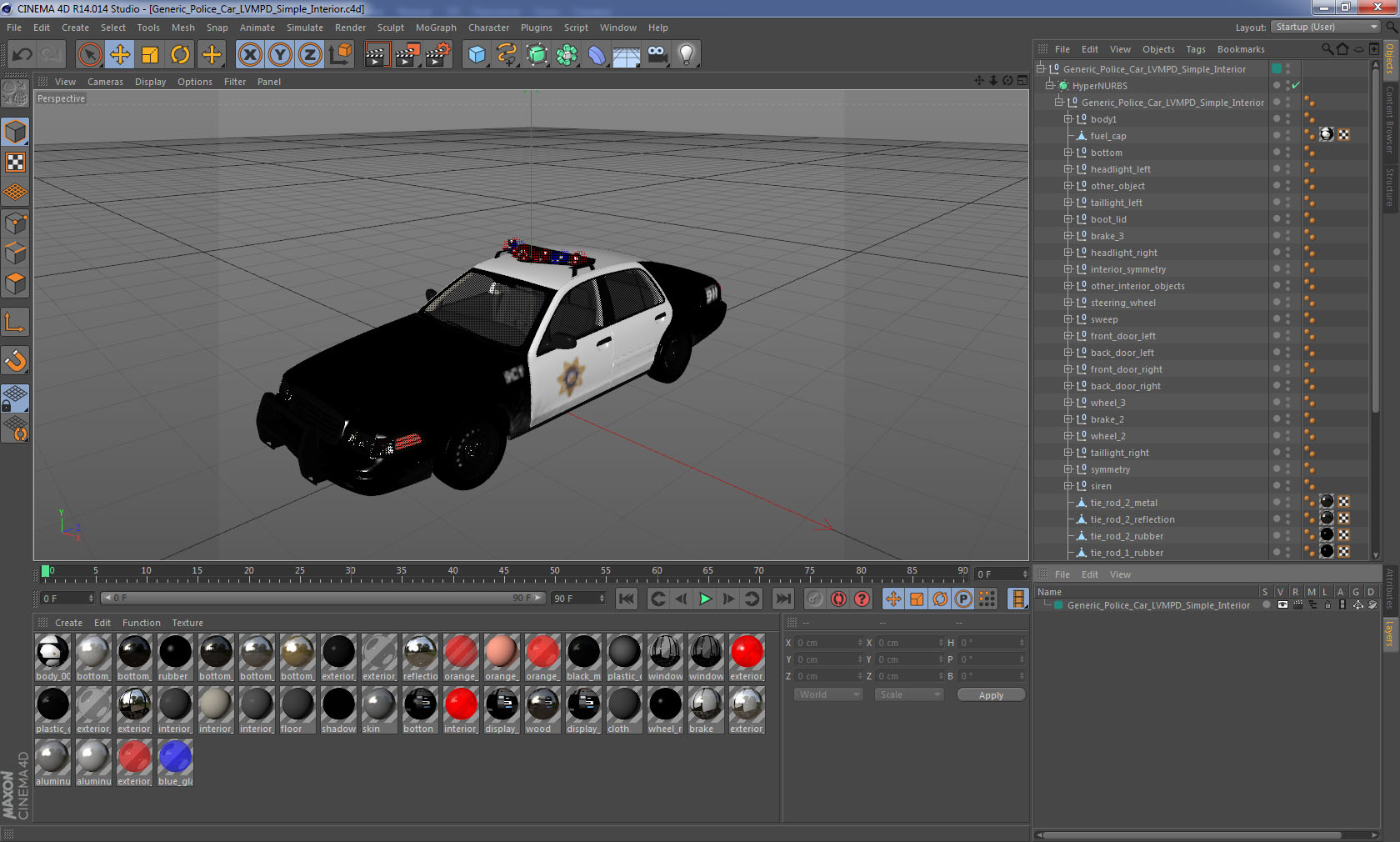
Task: Open the deformer objects icon
Action: coord(597,55)
